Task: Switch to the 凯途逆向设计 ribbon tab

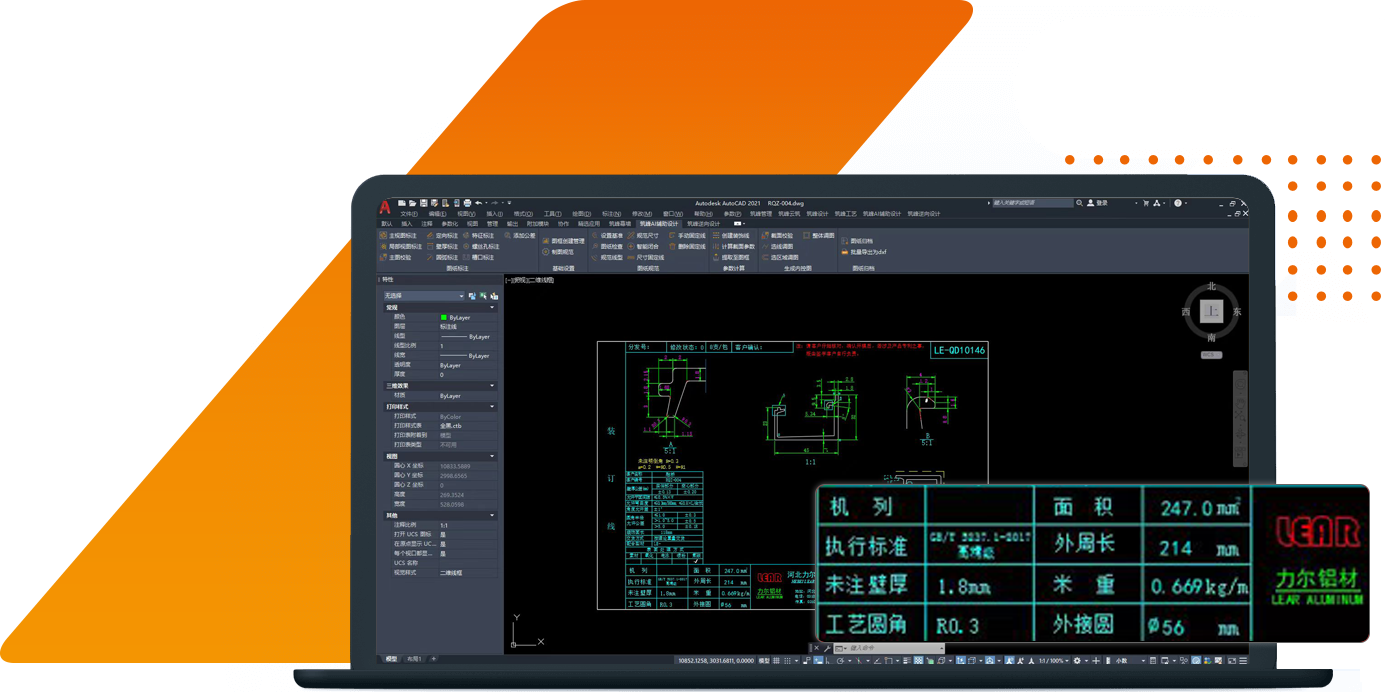Action: (704, 224)
